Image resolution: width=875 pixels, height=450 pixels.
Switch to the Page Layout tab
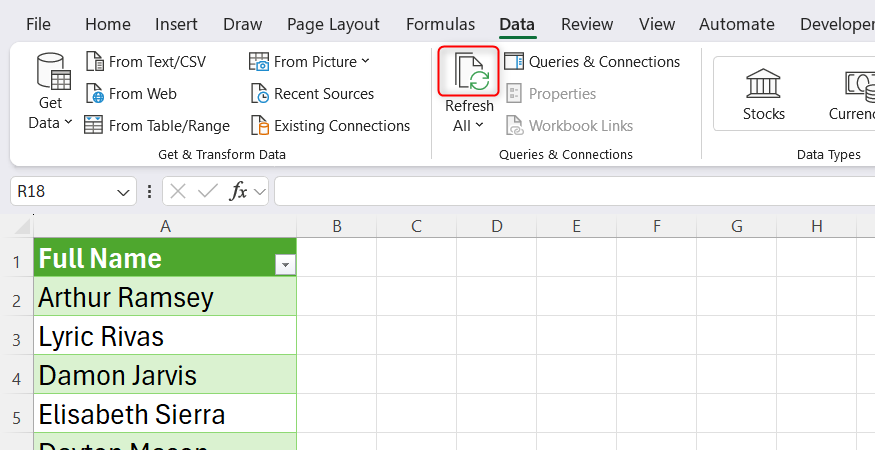333,24
